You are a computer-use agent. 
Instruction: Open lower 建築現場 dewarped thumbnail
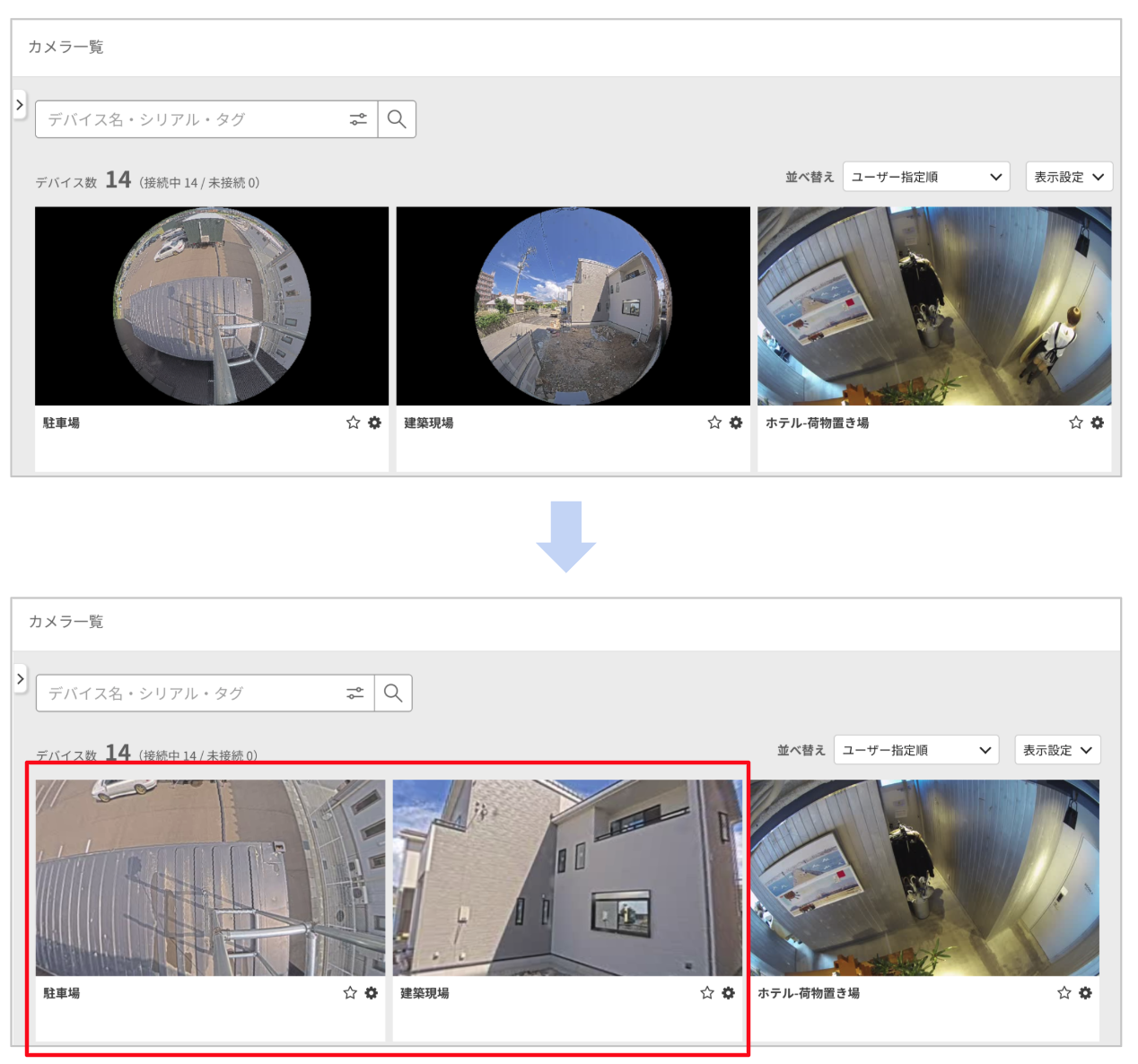coord(567,877)
